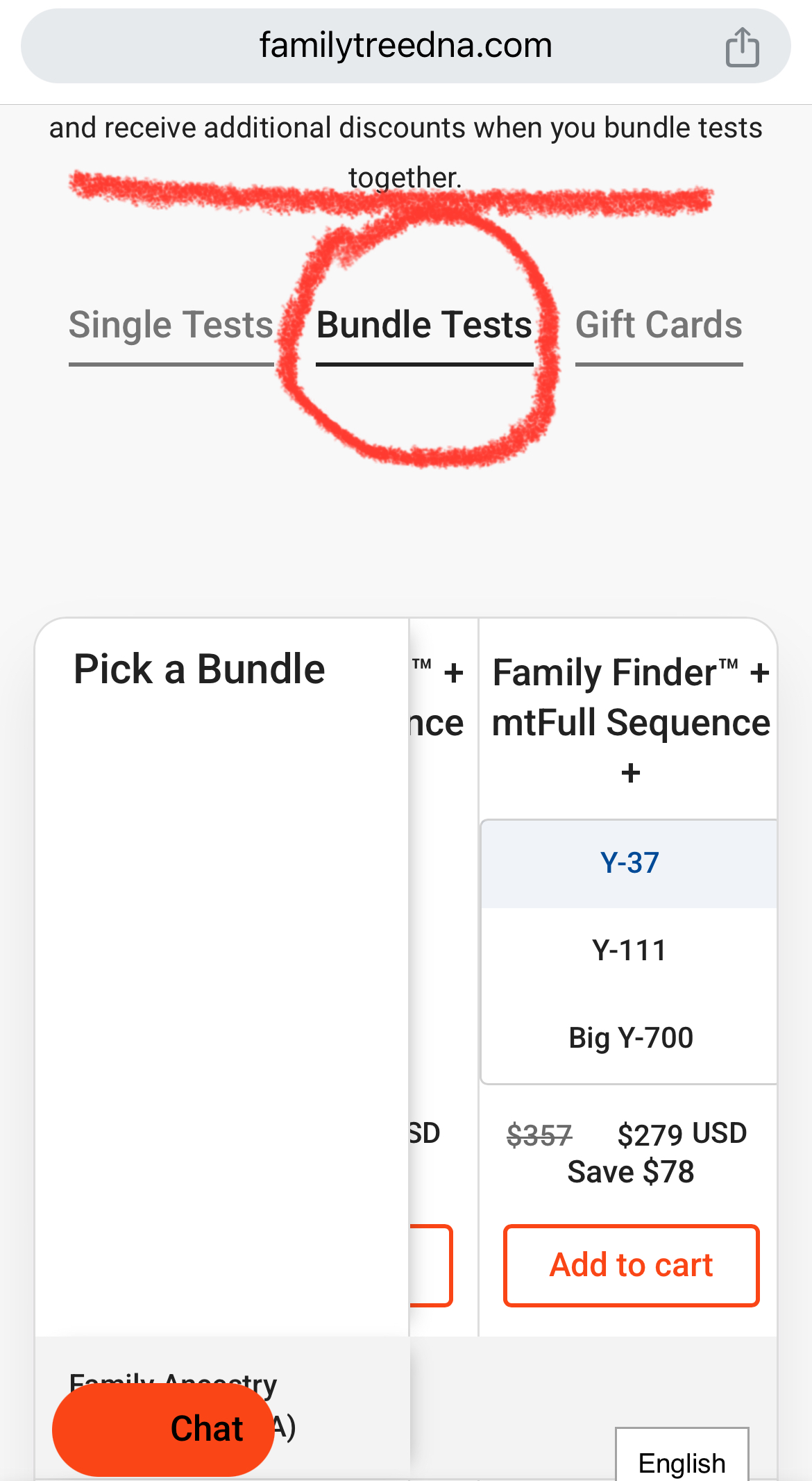Click the familytreedna.com address field
The height and width of the screenshot is (1481, 812).
(405, 46)
